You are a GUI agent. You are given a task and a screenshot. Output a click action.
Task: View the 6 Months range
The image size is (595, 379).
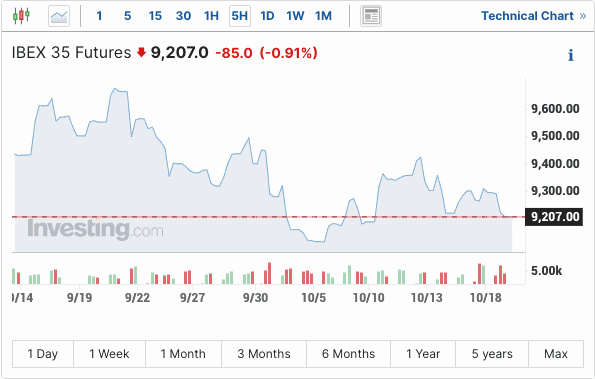tap(348, 354)
